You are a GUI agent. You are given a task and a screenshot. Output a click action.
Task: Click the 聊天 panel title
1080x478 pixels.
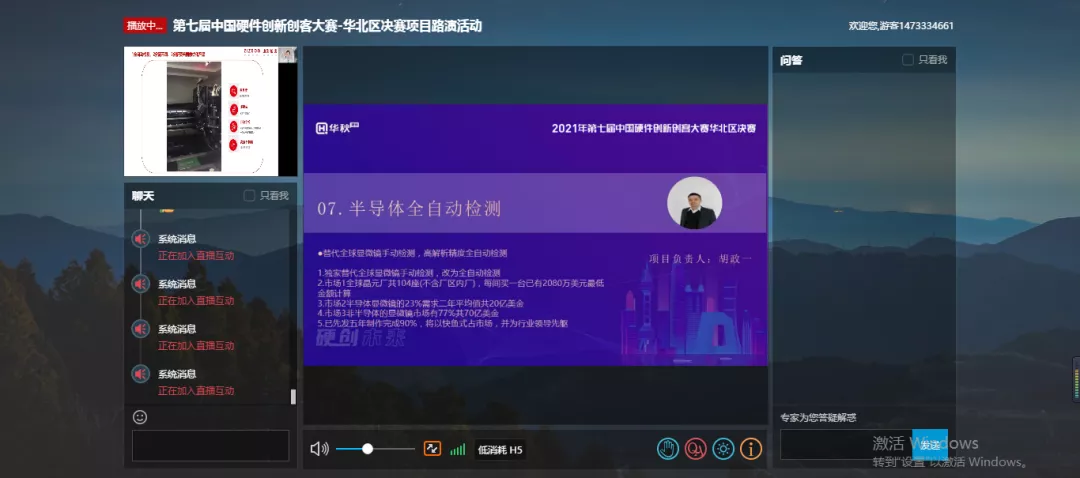(143, 196)
